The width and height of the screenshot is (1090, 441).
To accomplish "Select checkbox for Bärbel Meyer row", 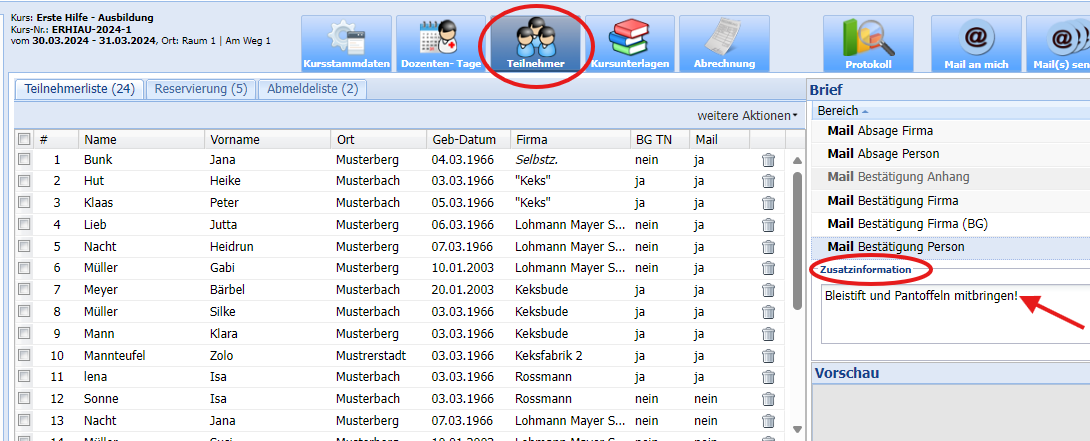I will 24,290.
